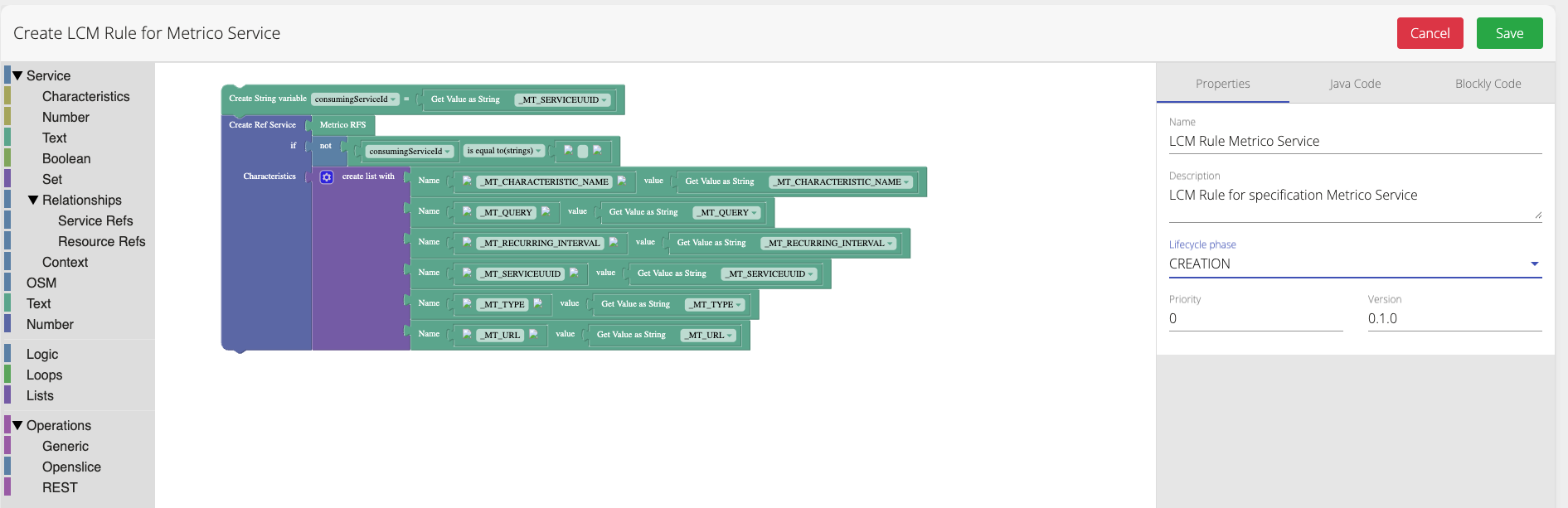
Task: Click the green color bar beside Loops
Action: (x=7, y=375)
